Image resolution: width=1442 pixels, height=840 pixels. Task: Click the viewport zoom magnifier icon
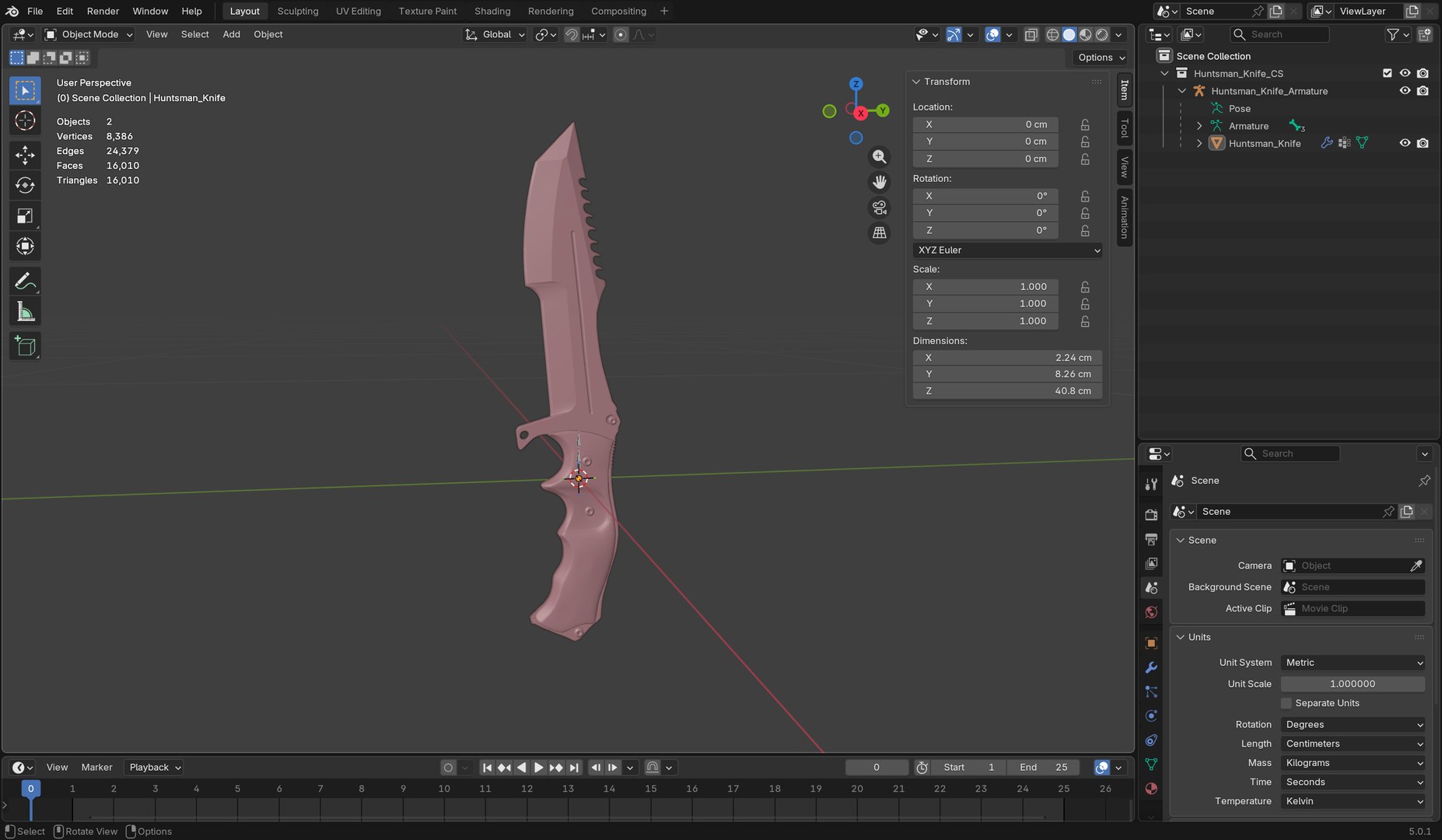pyautogui.click(x=879, y=157)
